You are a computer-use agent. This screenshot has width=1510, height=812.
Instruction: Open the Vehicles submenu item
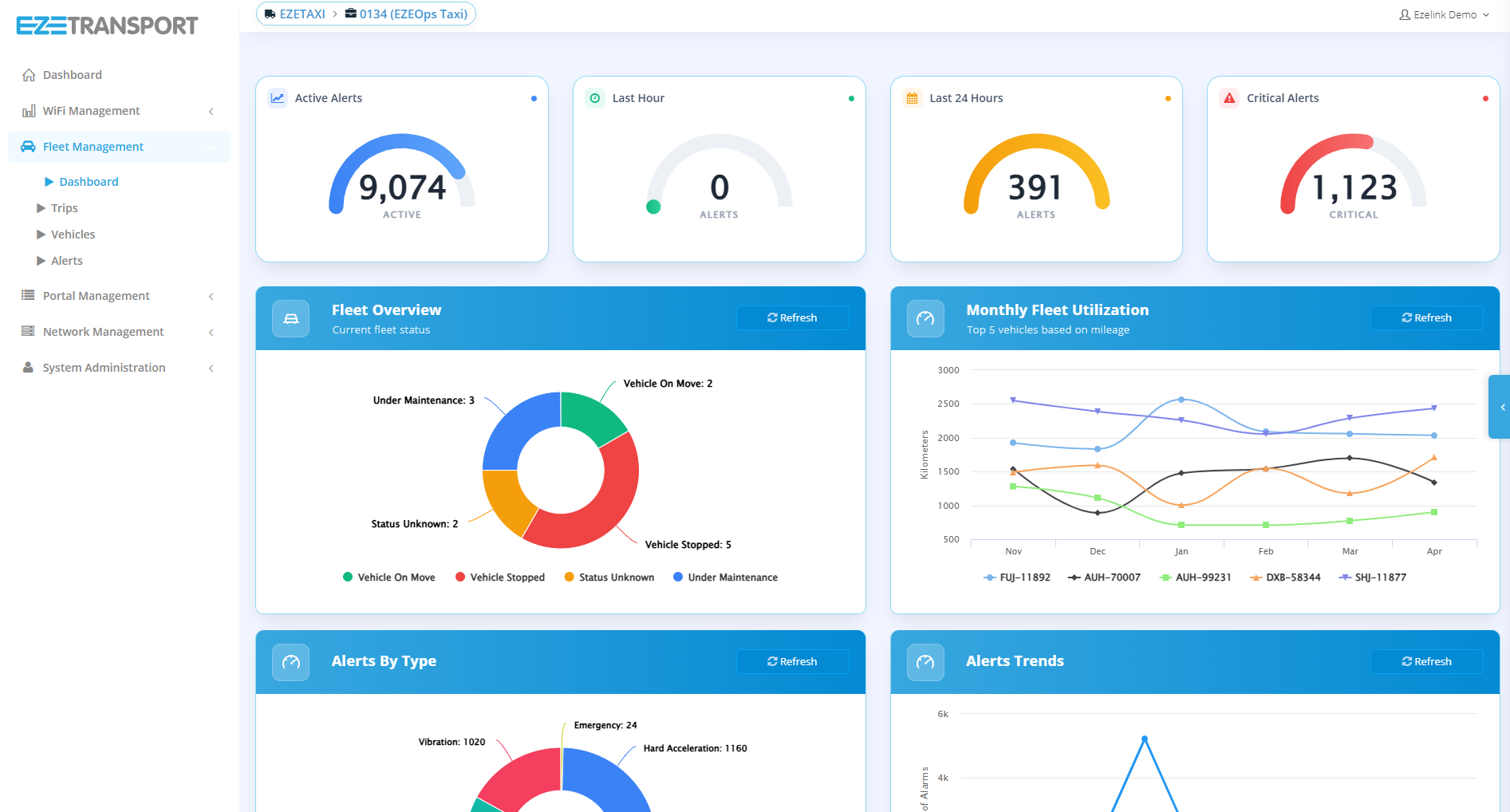pyautogui.click(x=73, y=235)
